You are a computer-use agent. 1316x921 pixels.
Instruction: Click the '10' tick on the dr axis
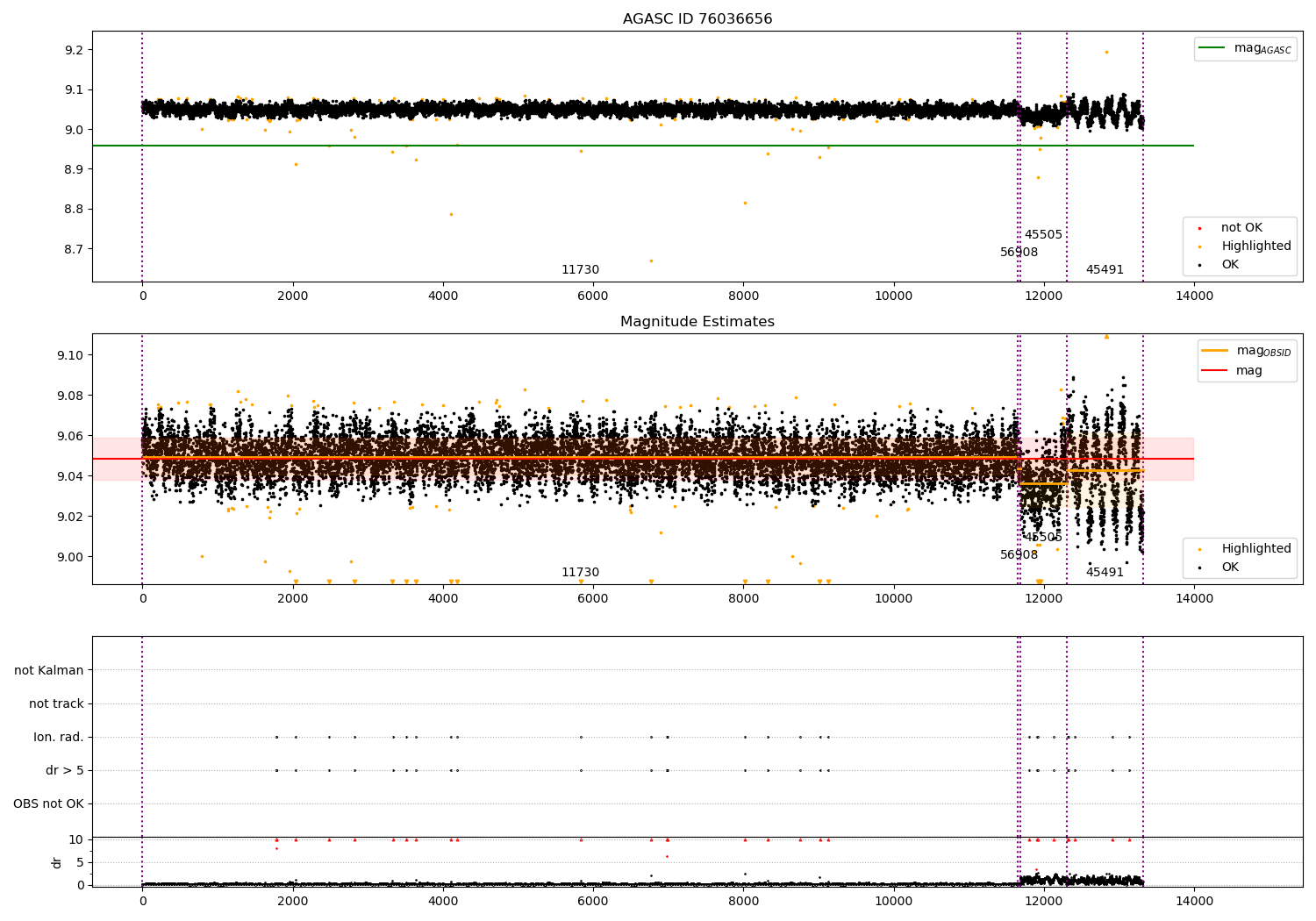click(x=77, y=839)
